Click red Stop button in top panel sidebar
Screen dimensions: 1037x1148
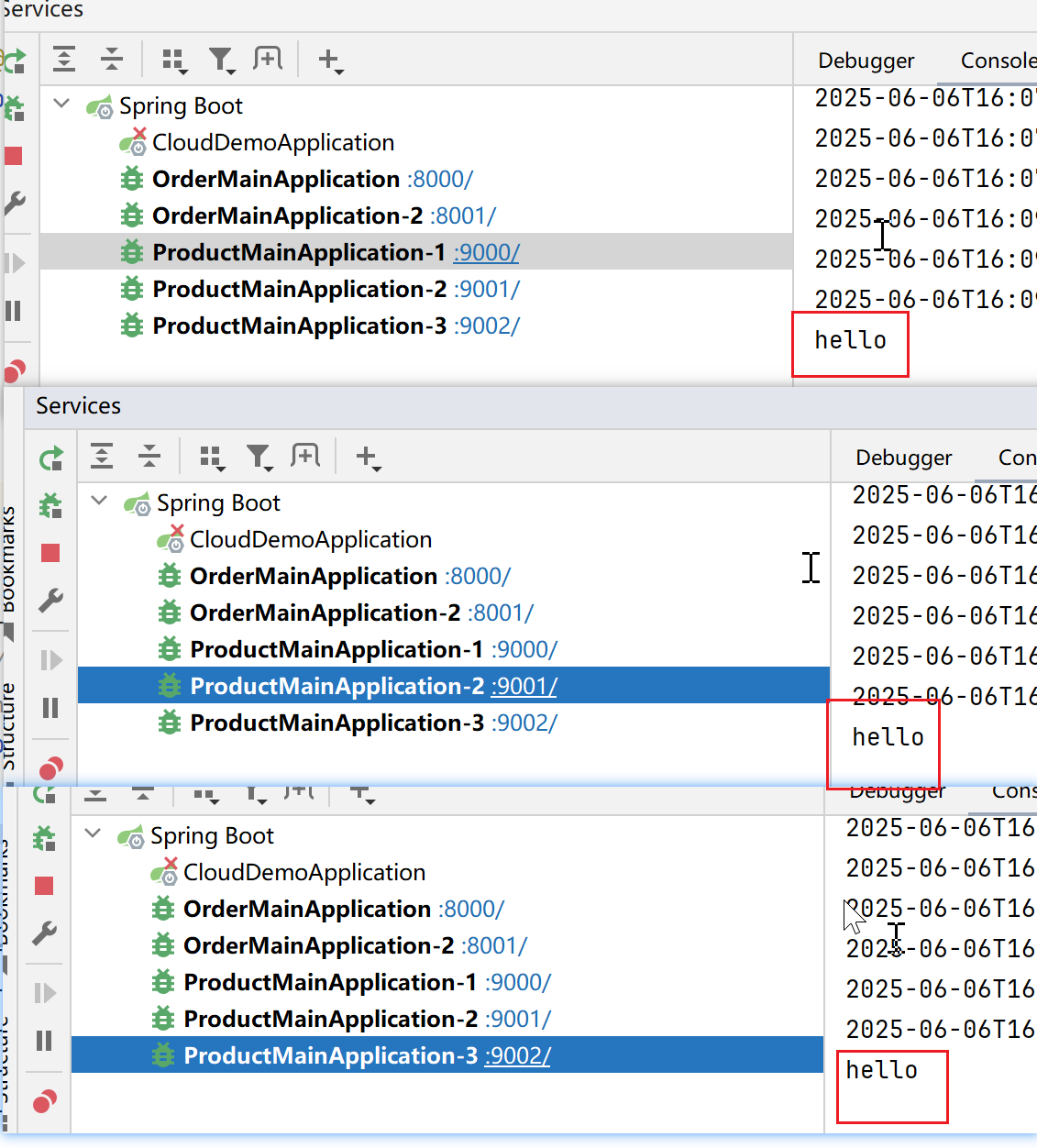(x=14, y=156)
